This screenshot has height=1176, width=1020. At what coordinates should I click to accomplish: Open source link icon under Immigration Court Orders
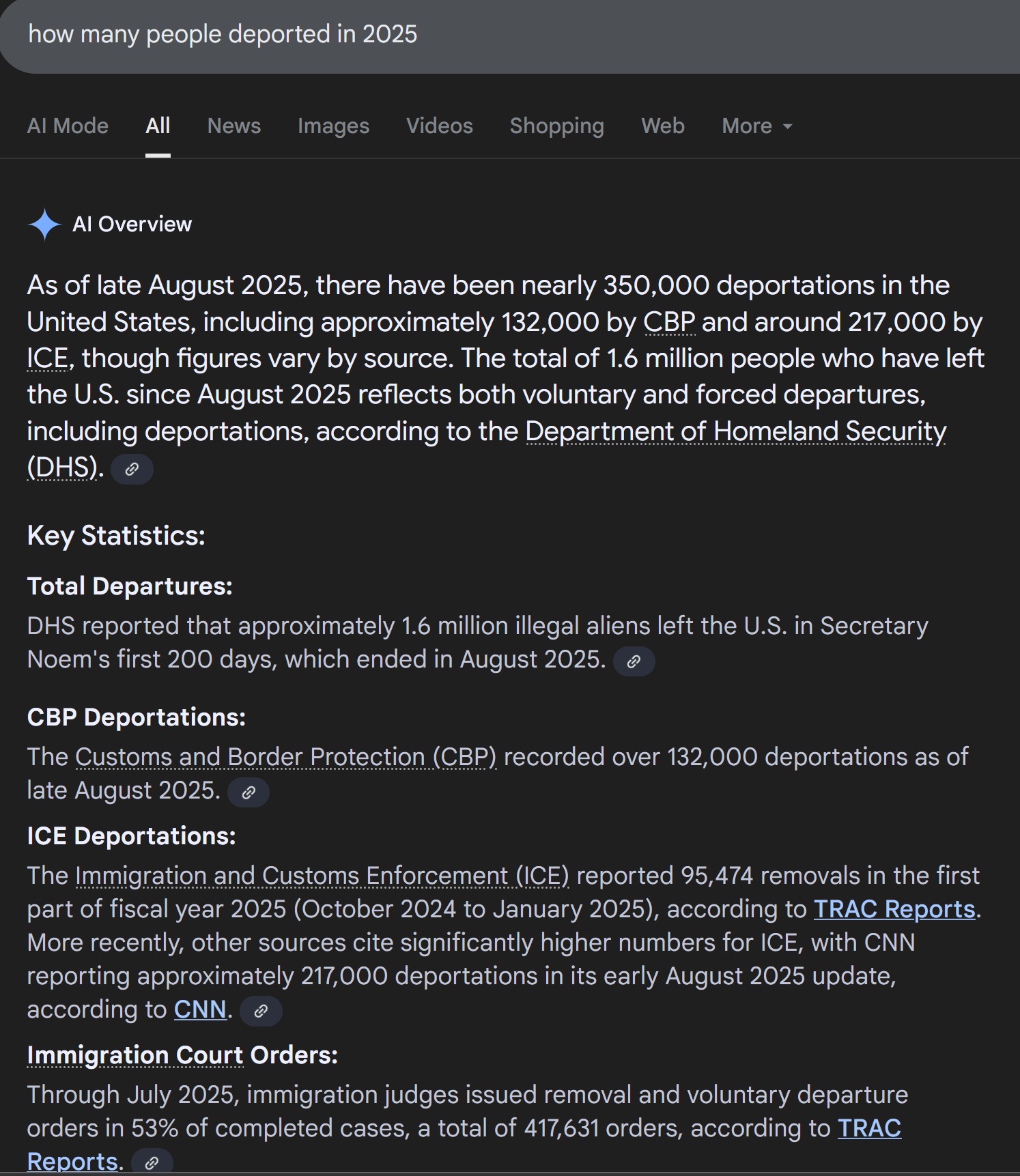pyautogui.click(x=152, y=1162)
